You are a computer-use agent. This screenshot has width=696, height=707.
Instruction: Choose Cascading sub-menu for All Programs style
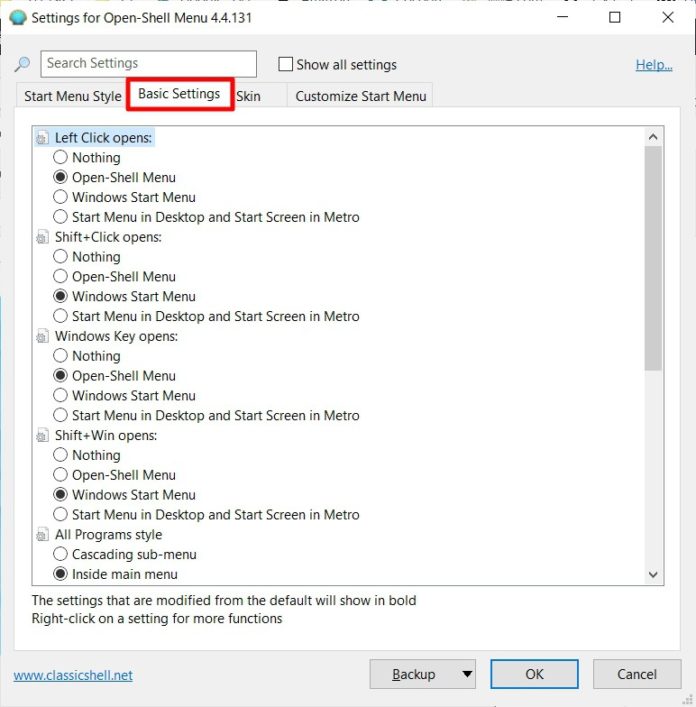[60, 554]
